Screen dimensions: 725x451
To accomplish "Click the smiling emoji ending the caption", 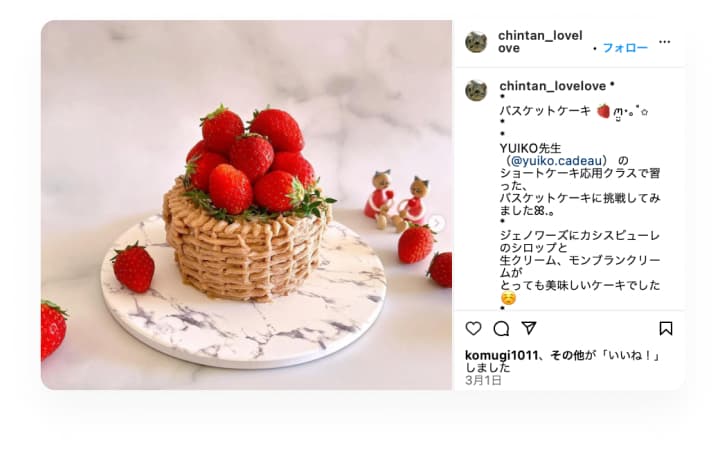I will [x=508, y=298].
